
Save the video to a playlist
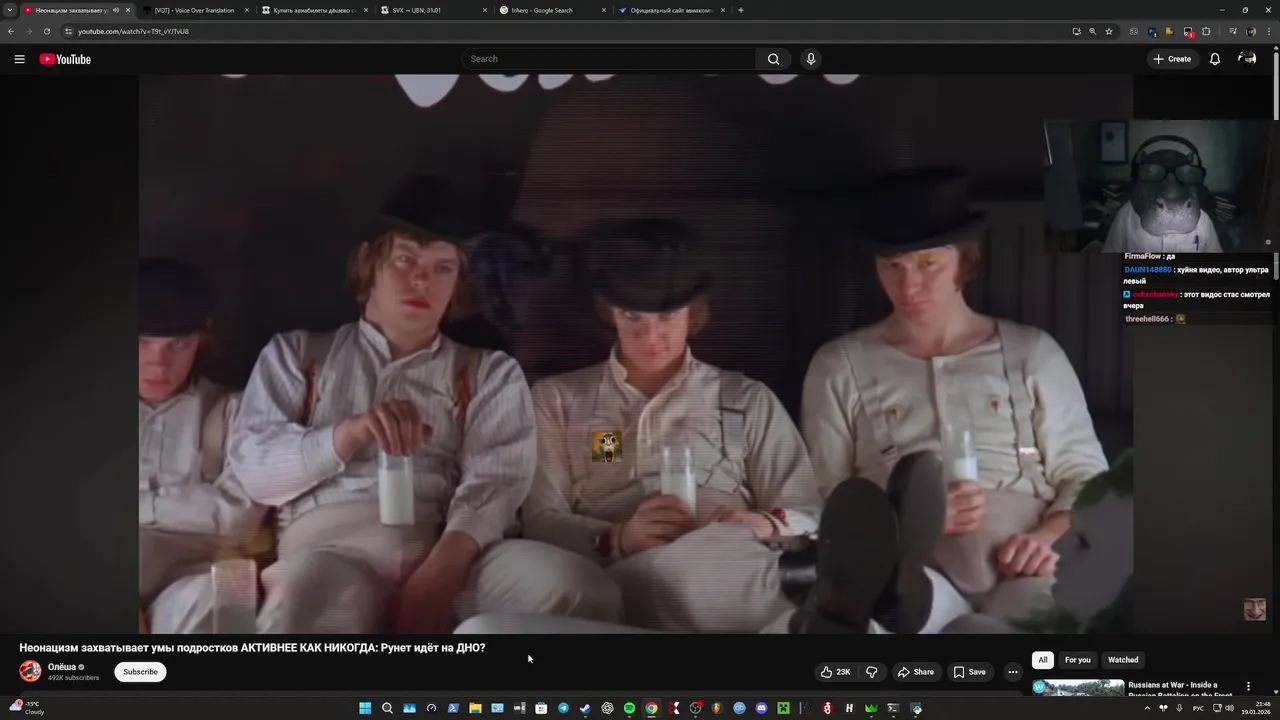pyautogui.click(x=969, y=672)
